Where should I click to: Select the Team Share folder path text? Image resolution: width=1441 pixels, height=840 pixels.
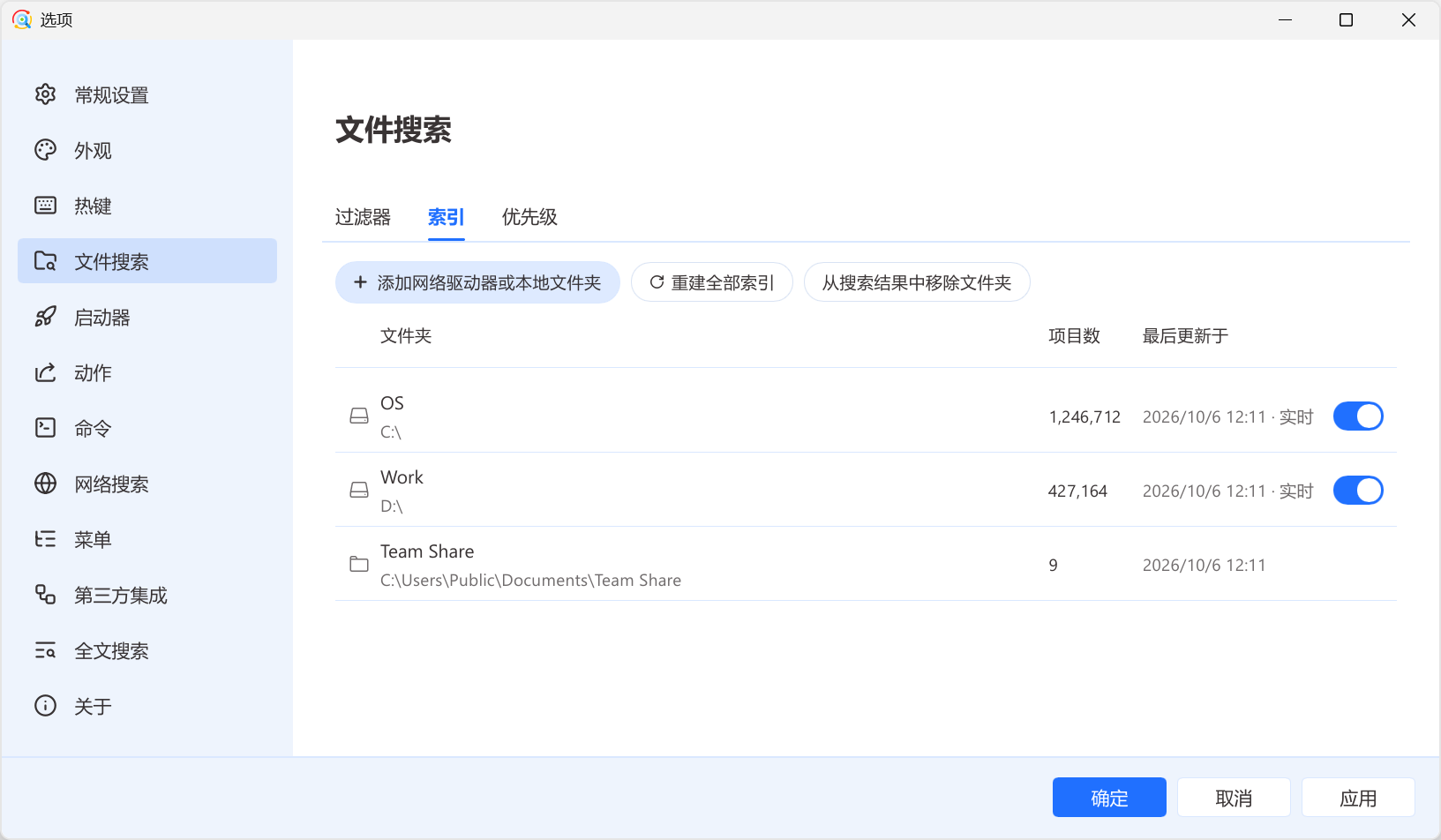click(530, 581)
